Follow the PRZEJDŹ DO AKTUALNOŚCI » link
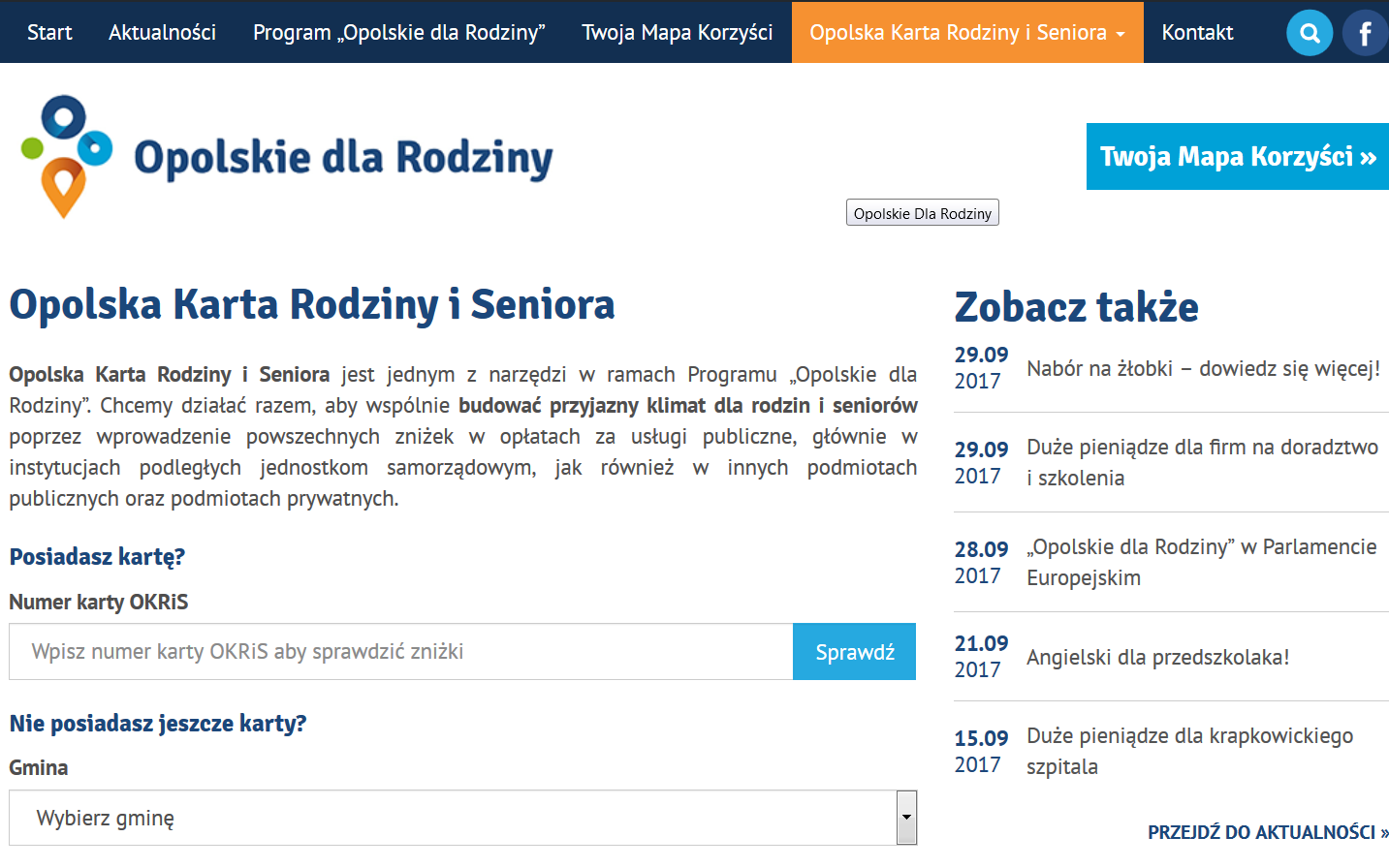Viewport: 1389px width, 868px height. coord(1267,832)
